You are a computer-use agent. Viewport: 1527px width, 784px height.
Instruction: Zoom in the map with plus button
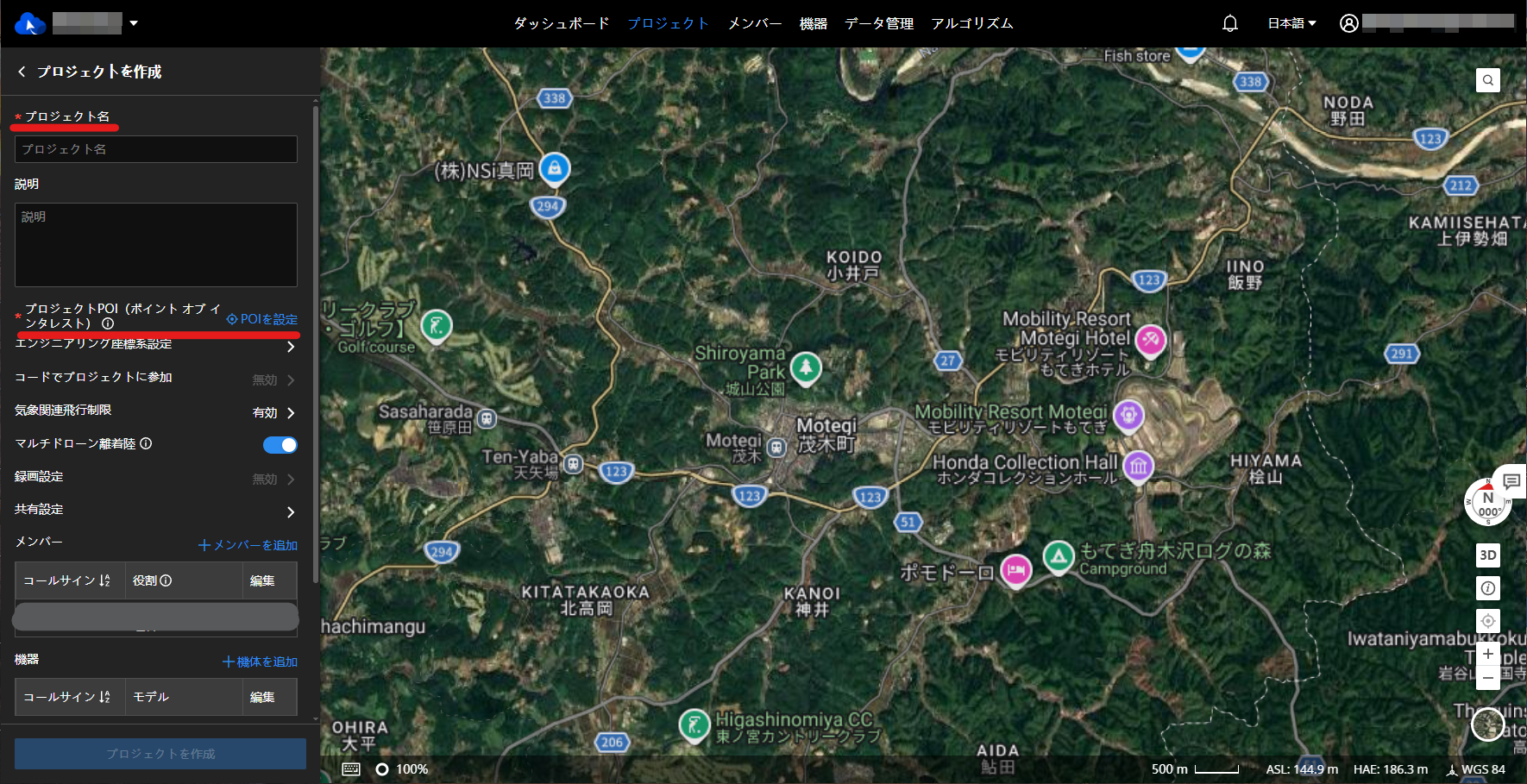1487,655
